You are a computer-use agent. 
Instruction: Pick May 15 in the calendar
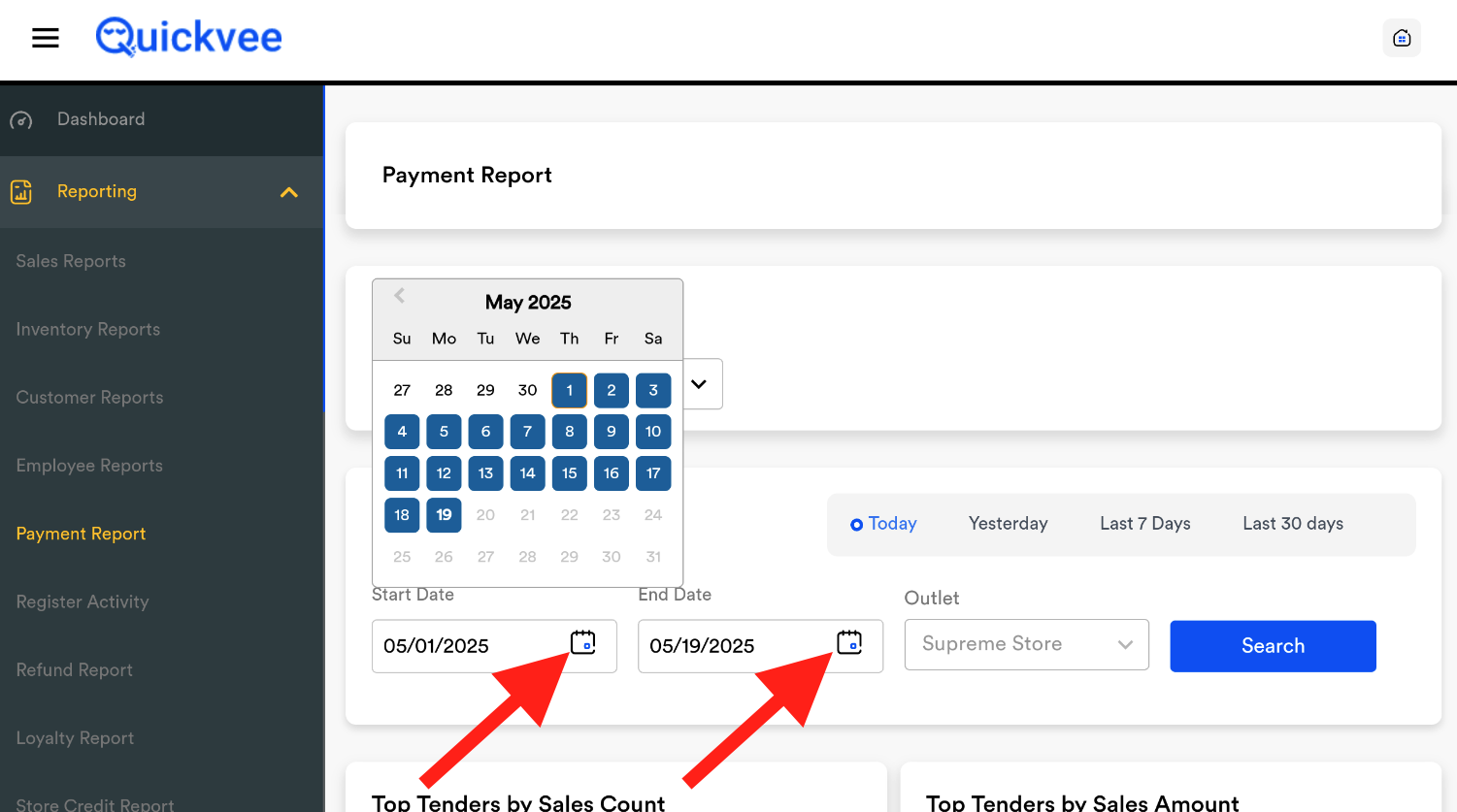point(569,473)
